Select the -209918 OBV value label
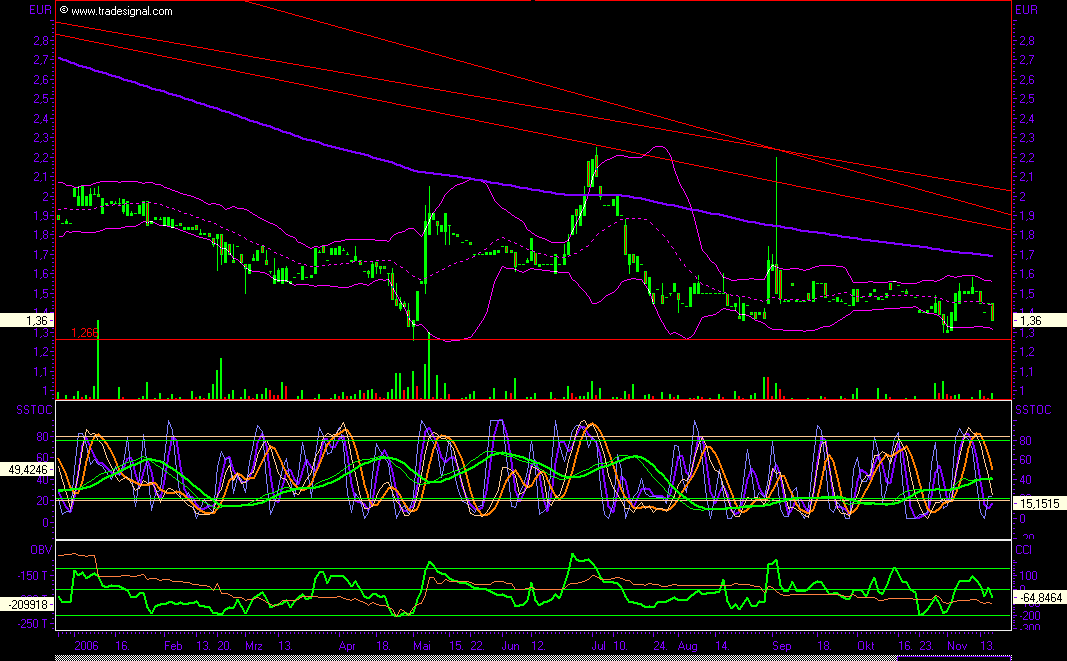 coord(27,604)
